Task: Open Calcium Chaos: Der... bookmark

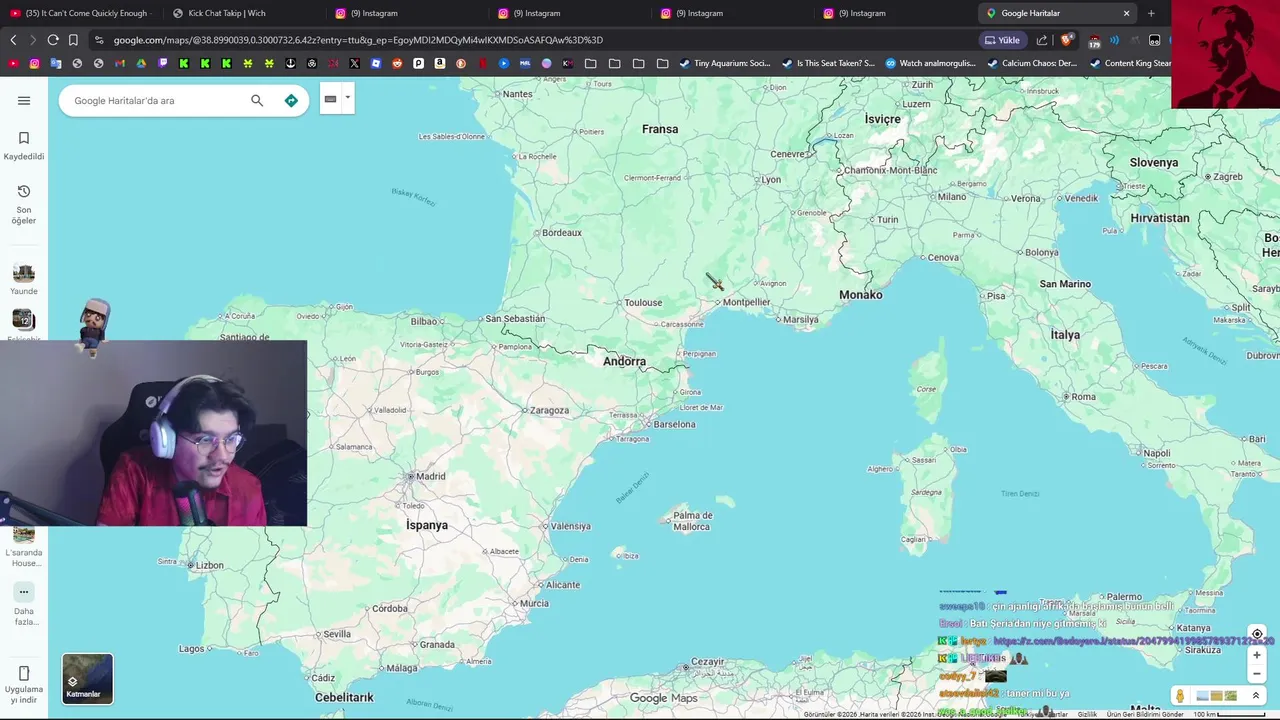Action: [1032, 63]
